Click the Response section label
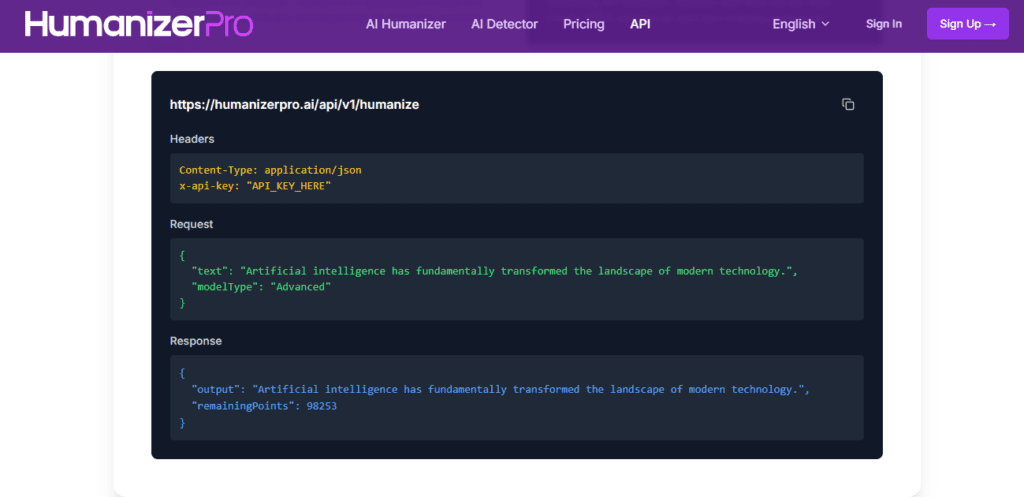 click(x=196, y=341)
